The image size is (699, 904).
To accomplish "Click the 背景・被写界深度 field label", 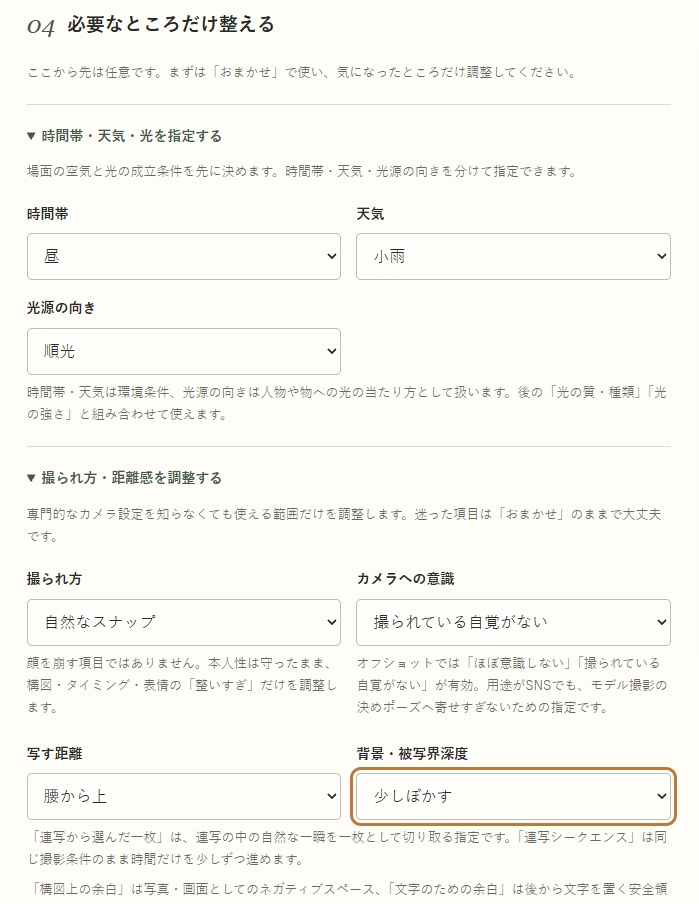I will pyautogui.click(x=412, y=754).
